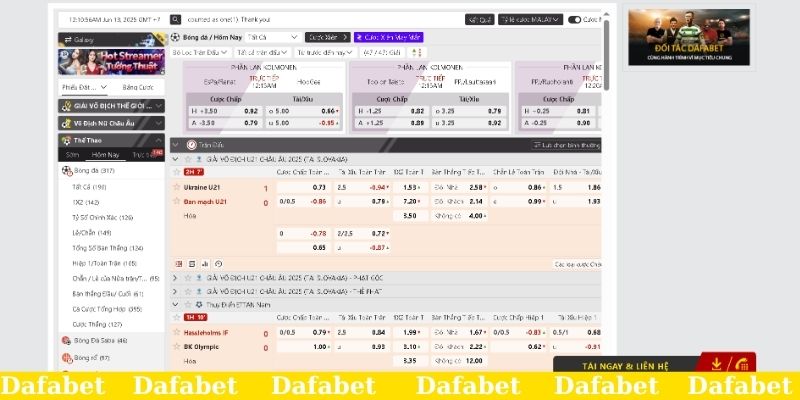Click the trophy icon of Giải Vô Địch Thế Giới
Screen dimensions: 800x400
[x=66, y=106]
